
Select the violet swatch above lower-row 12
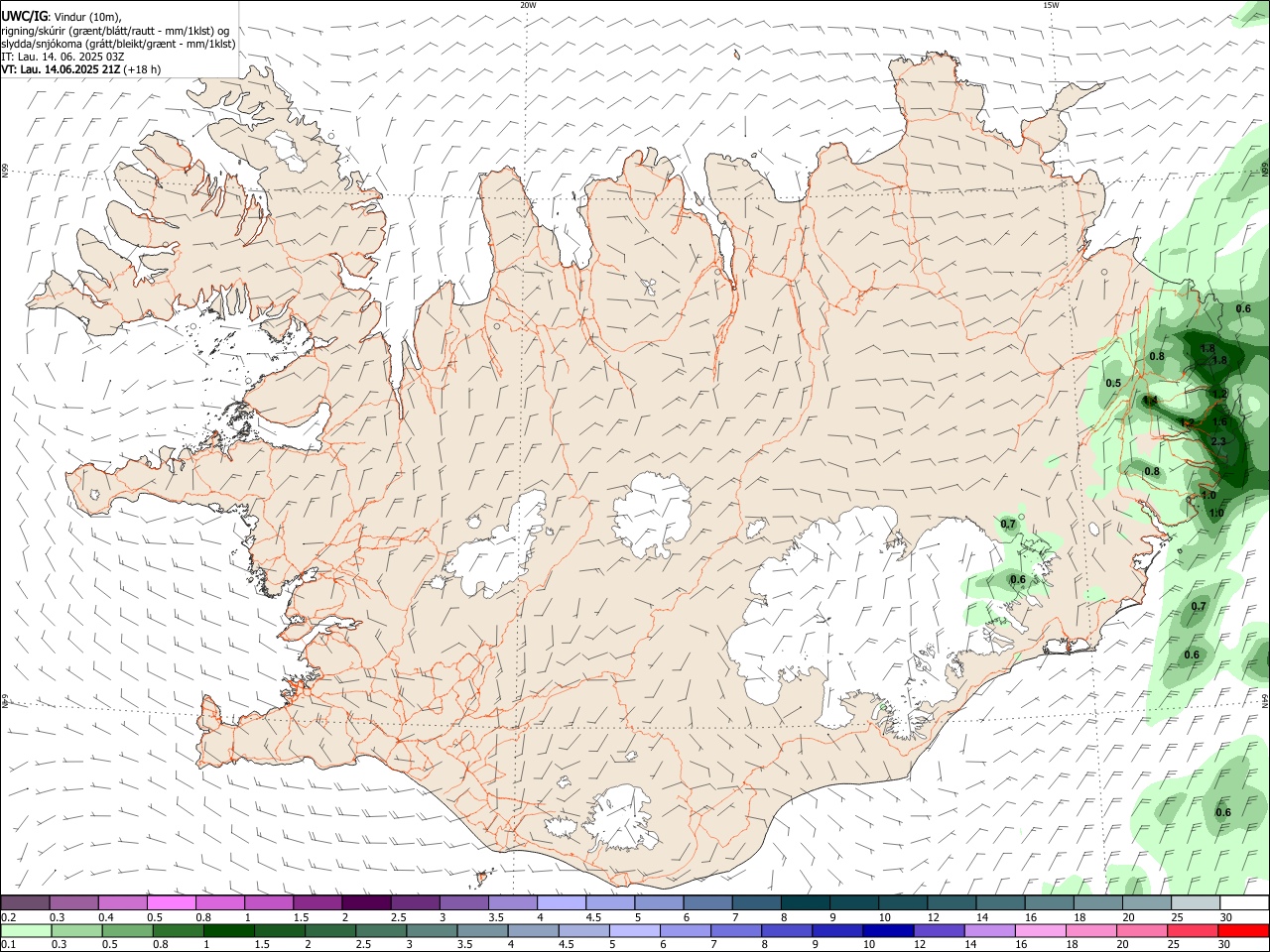tap(940, 931)
